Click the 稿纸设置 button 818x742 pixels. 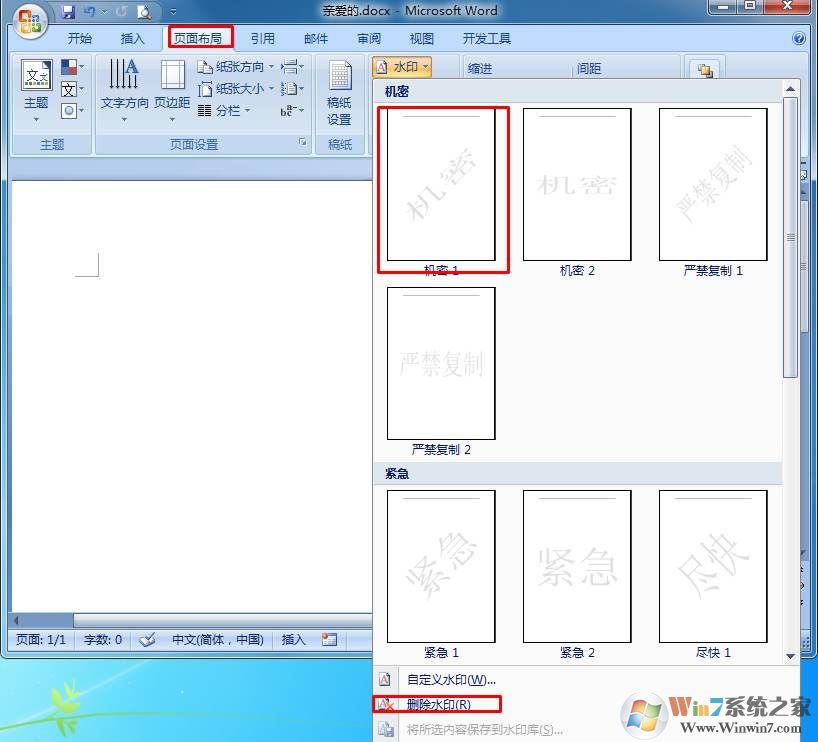point(340,93)
